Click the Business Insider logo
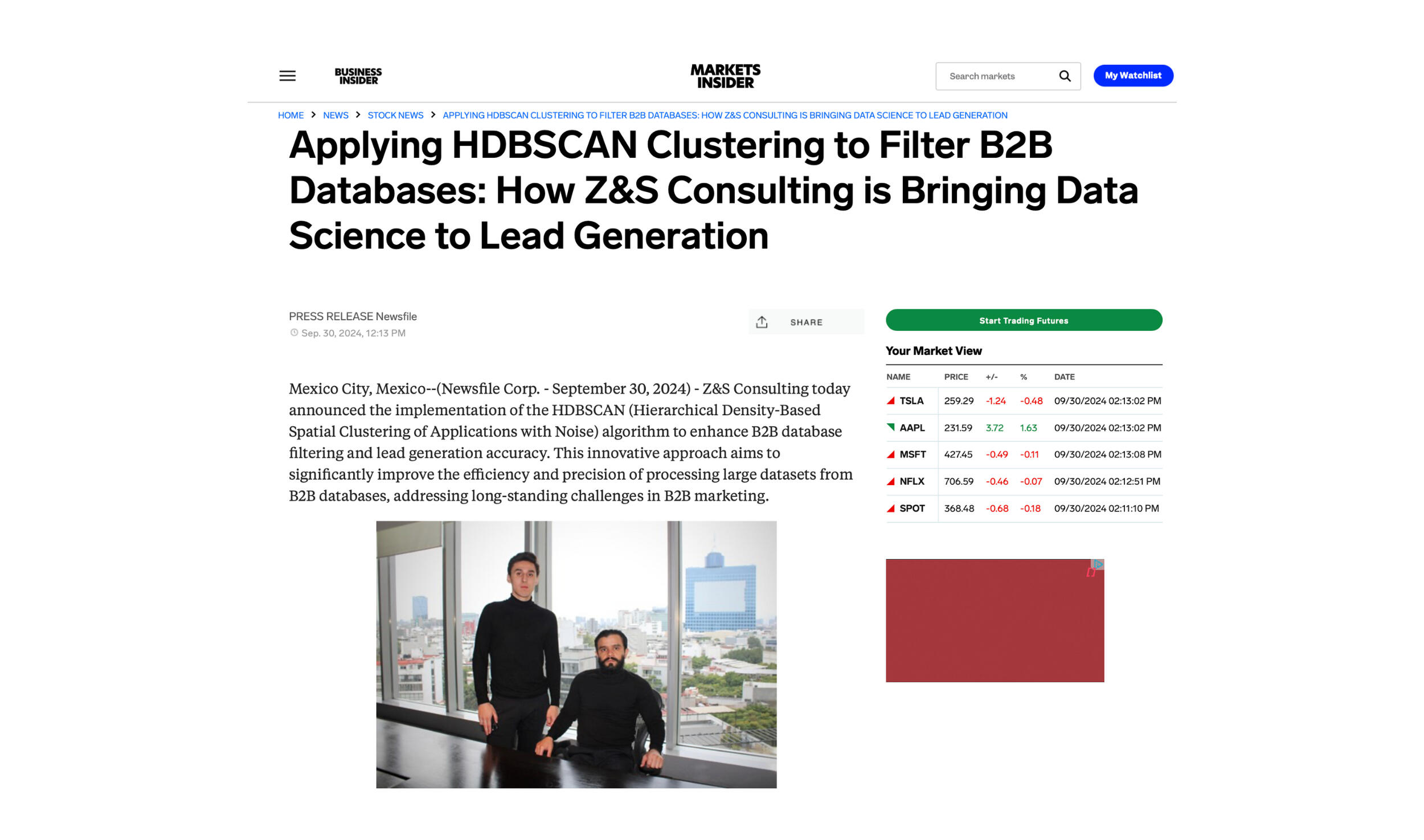Image resolution: width=1424 pixels, height=840 pixels. tap(358, 76)
